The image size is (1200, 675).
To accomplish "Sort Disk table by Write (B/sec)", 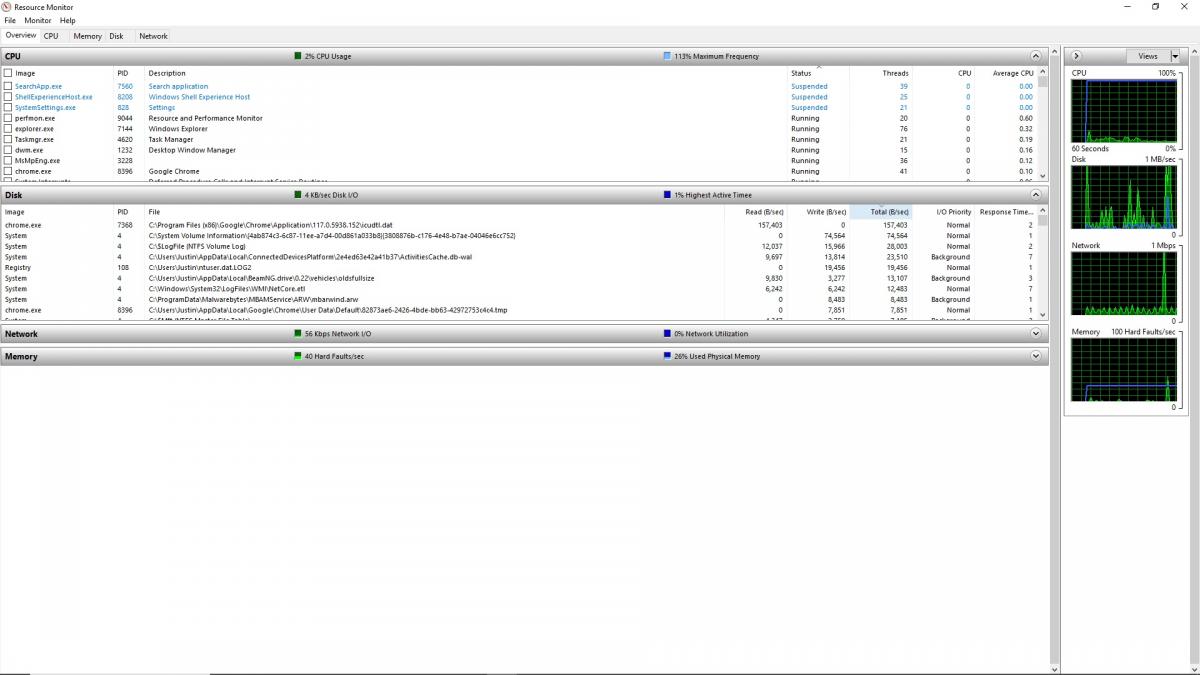I will coord(818,212).
